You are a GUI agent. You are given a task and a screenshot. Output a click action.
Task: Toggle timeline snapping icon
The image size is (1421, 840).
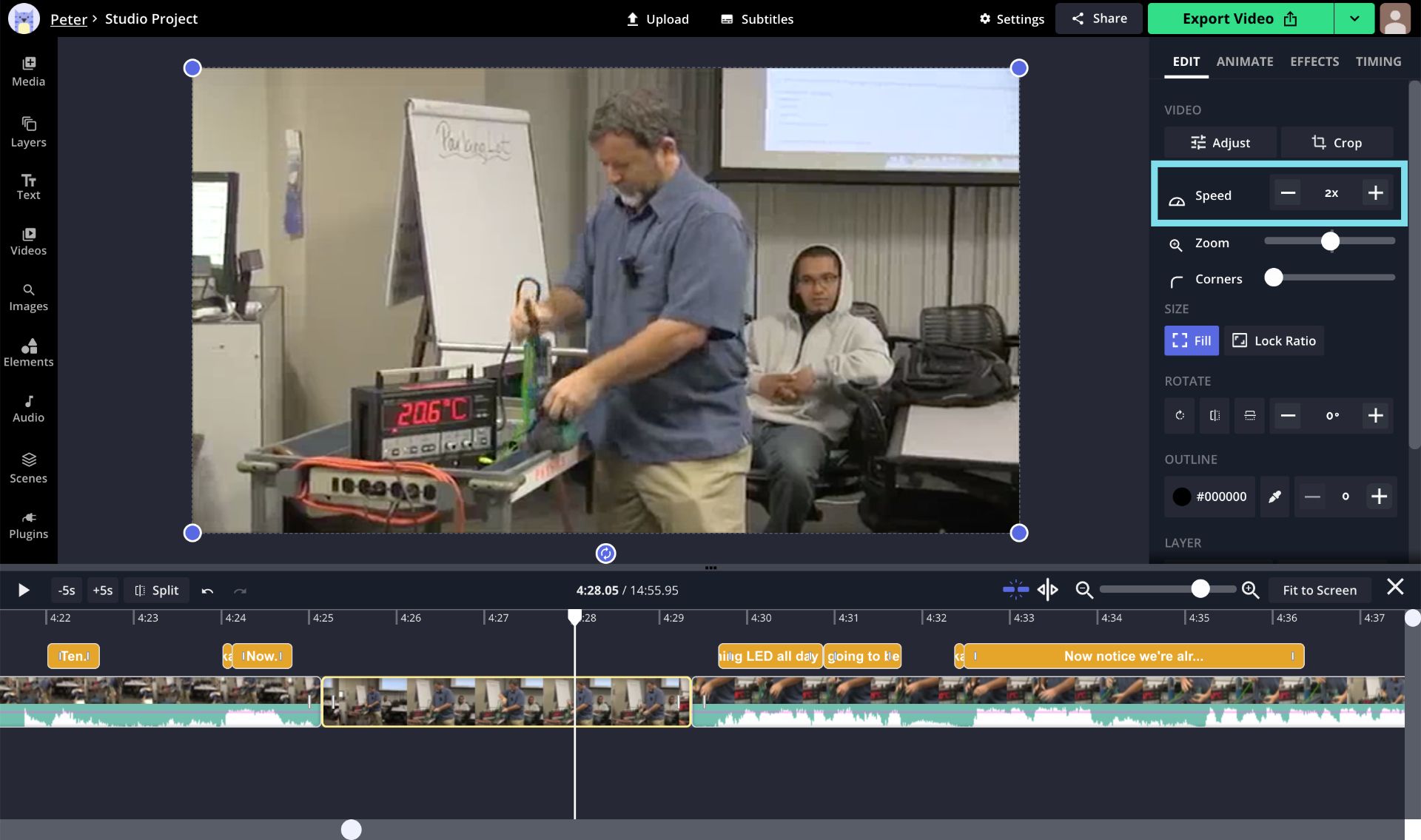(1015, 590)
